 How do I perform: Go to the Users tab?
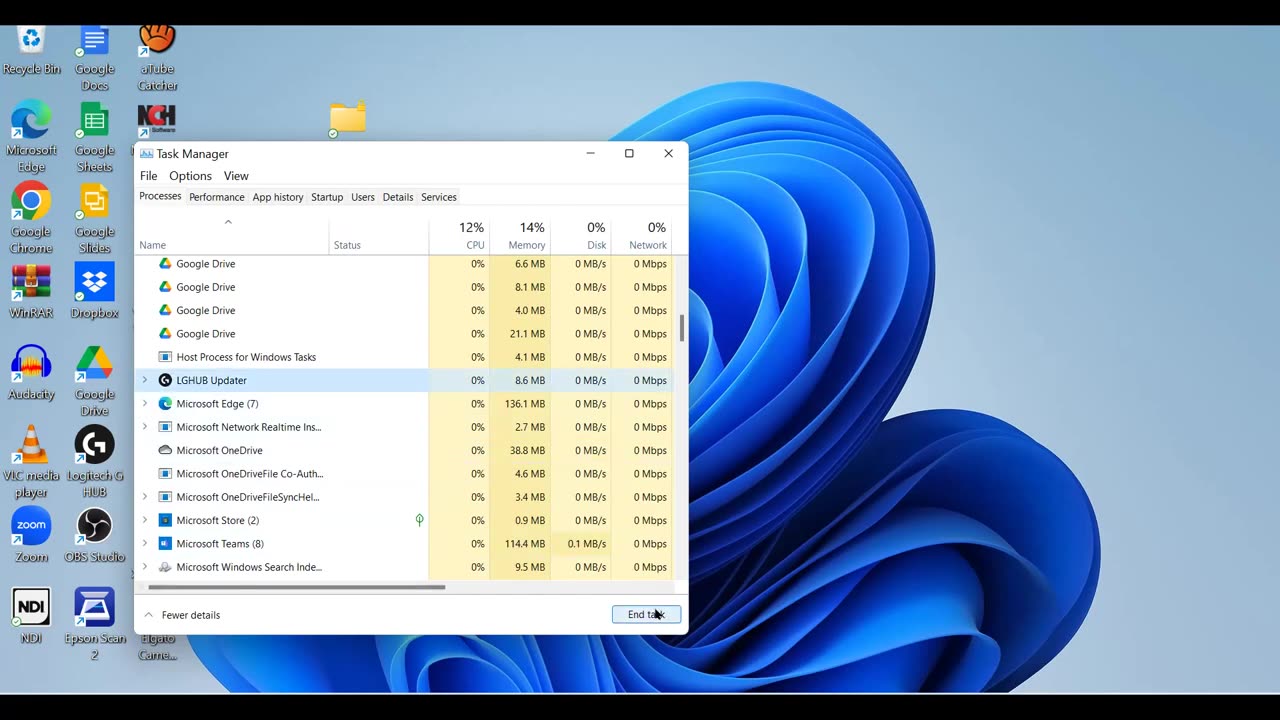[363, 197]
